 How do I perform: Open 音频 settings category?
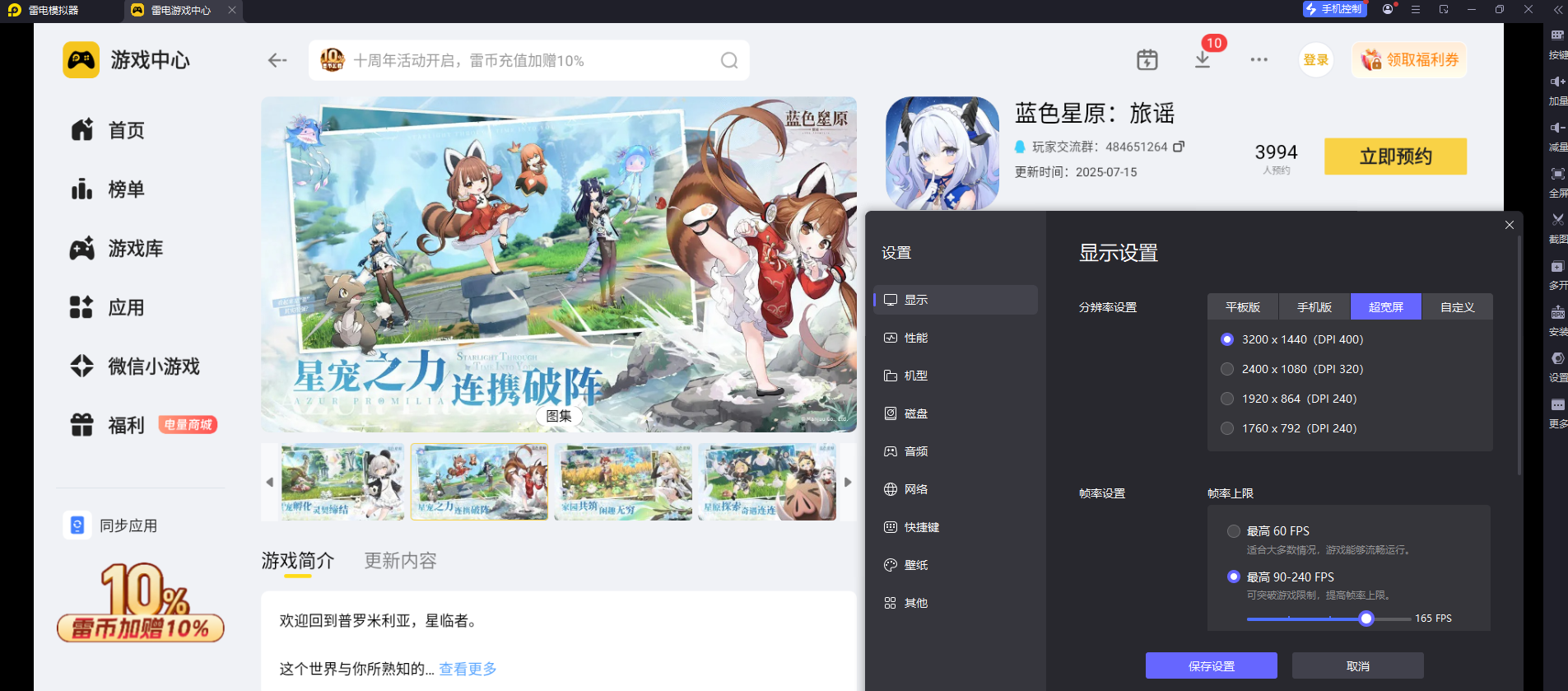(956, 451)
